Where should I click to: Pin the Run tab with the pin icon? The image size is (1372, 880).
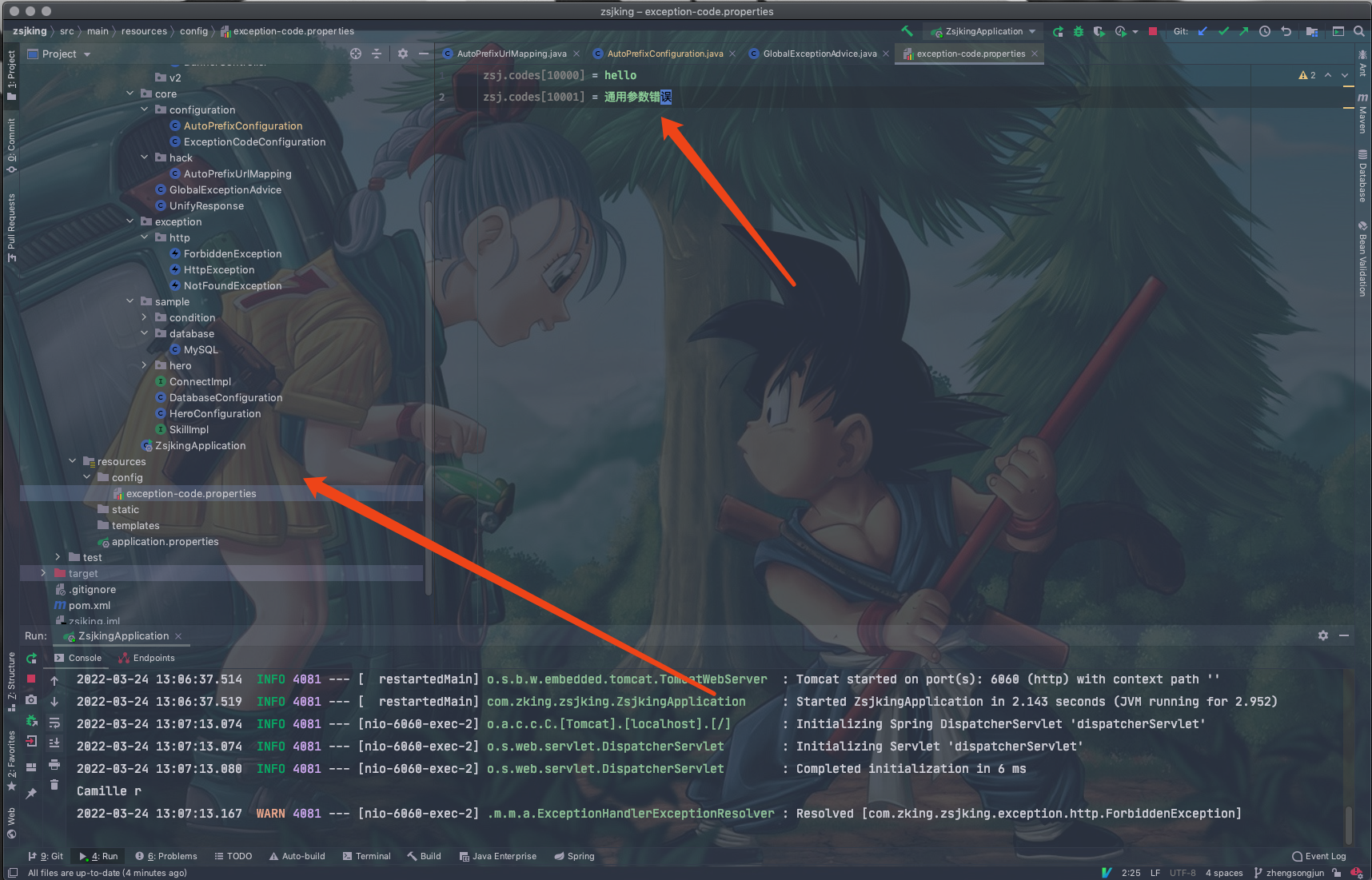coord(31,793)
